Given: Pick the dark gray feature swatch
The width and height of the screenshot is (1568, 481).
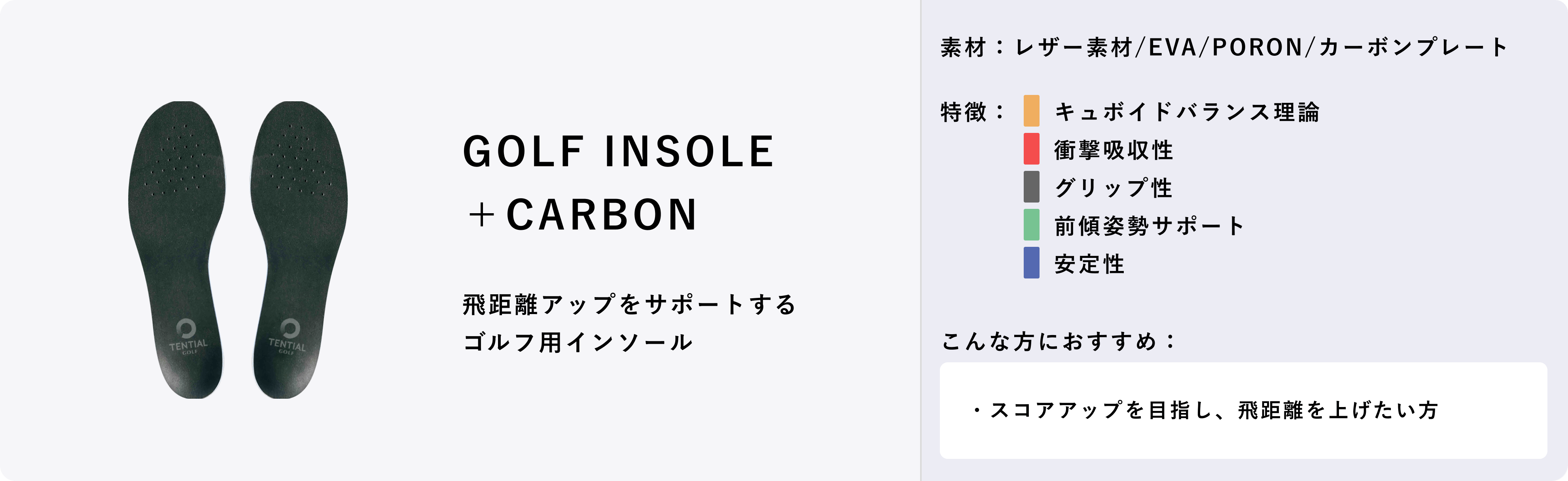Looking at the screenshot, I should [x=1031, y=187].
